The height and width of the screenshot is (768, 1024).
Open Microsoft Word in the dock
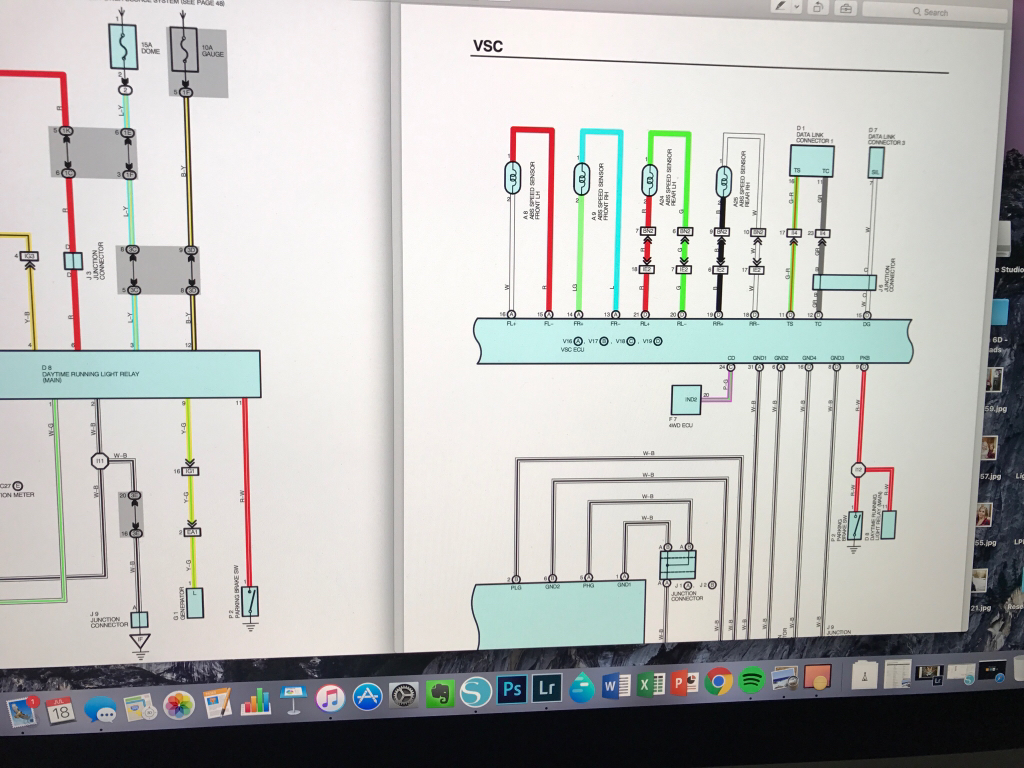(616, 685)
